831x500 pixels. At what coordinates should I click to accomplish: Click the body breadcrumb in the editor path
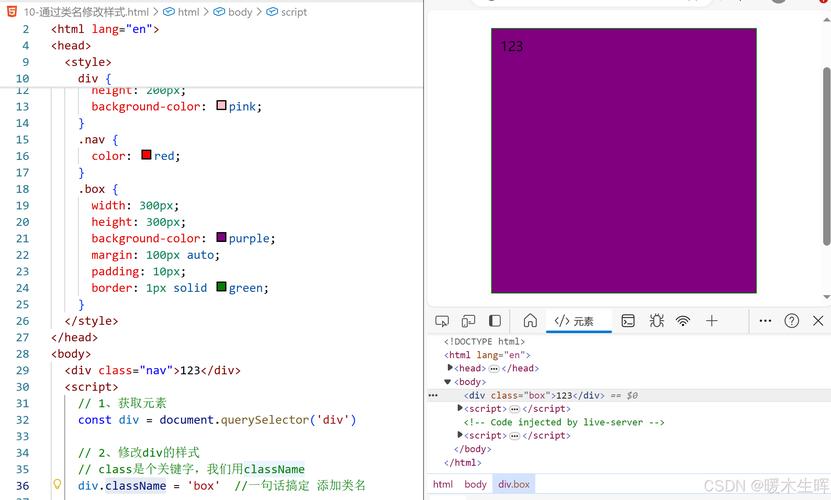240,12
